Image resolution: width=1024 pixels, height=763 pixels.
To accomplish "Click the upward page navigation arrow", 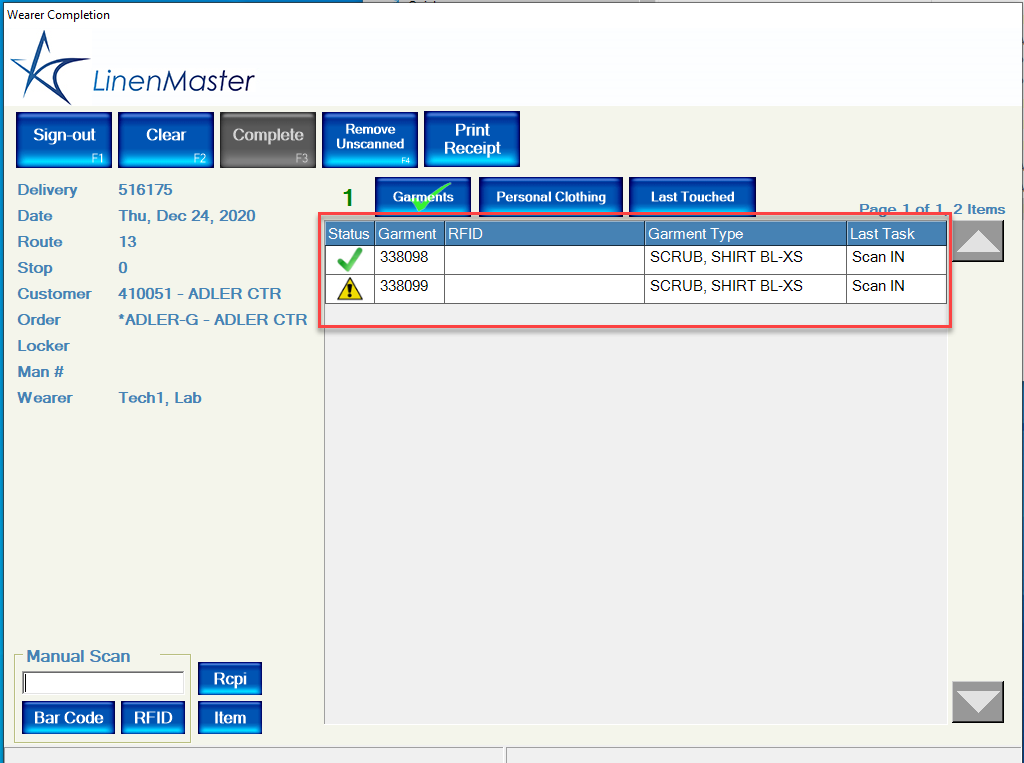I will [977, 240].
